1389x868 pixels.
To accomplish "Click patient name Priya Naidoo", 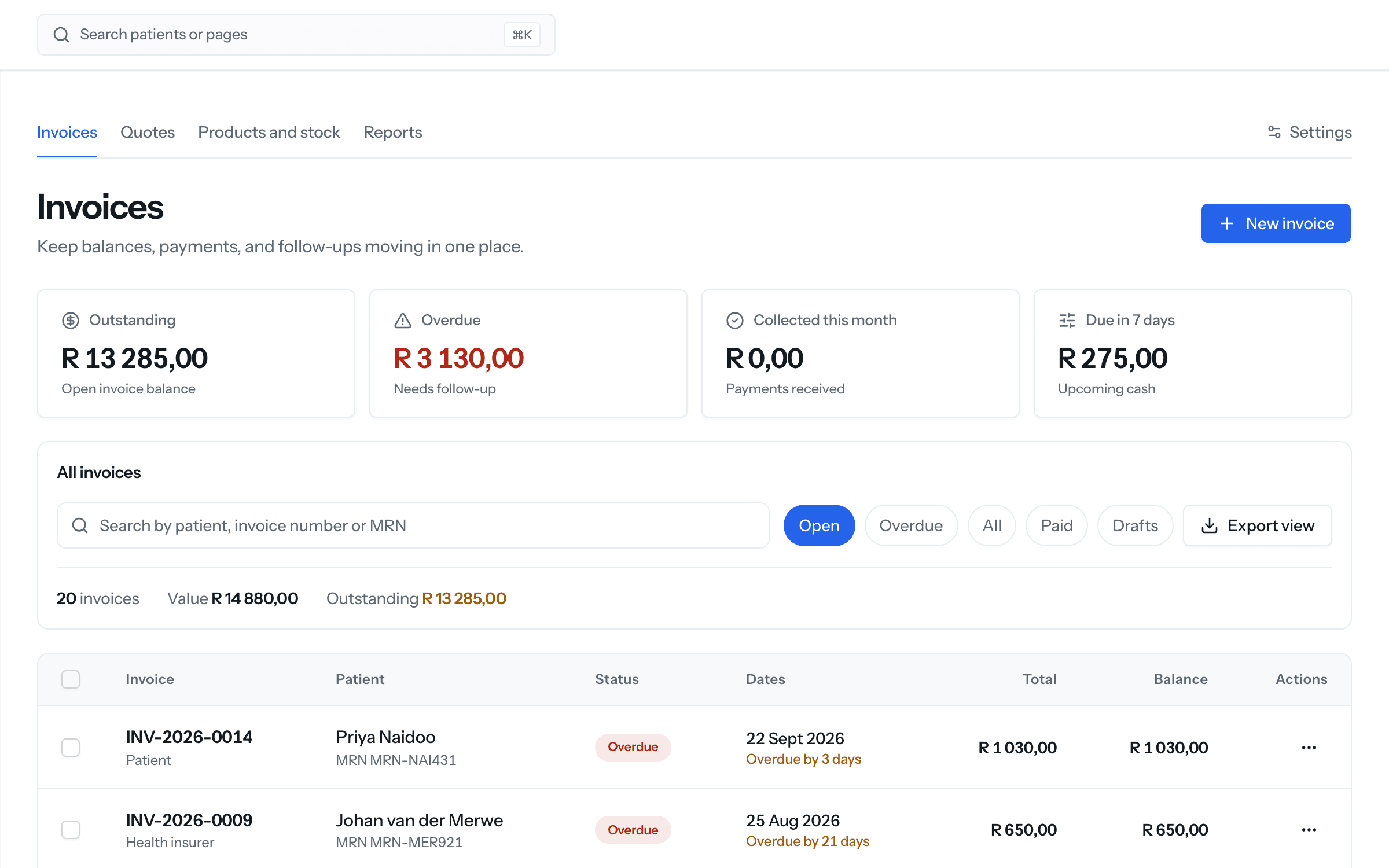I will click(385, 737).
